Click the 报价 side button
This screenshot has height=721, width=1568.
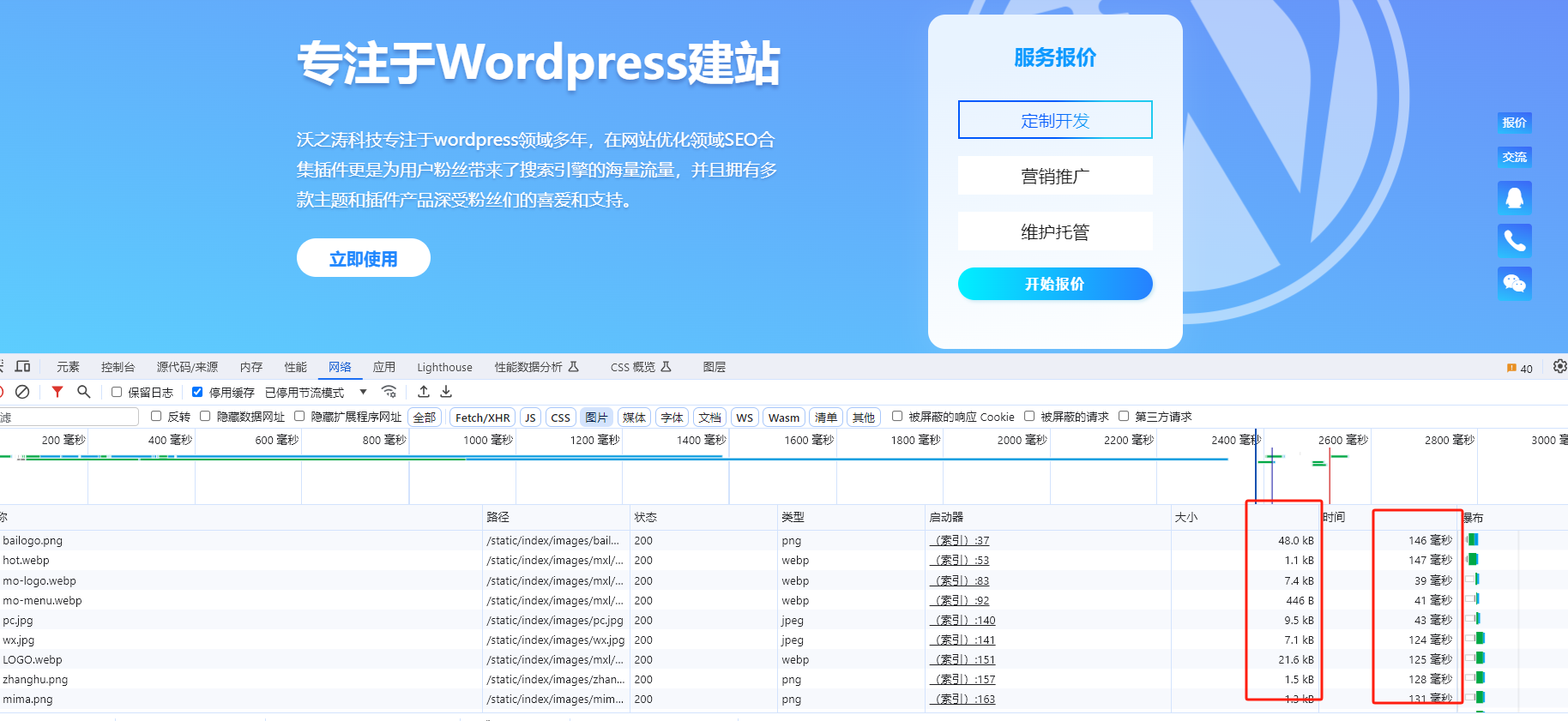click(x=1515, y=123)
